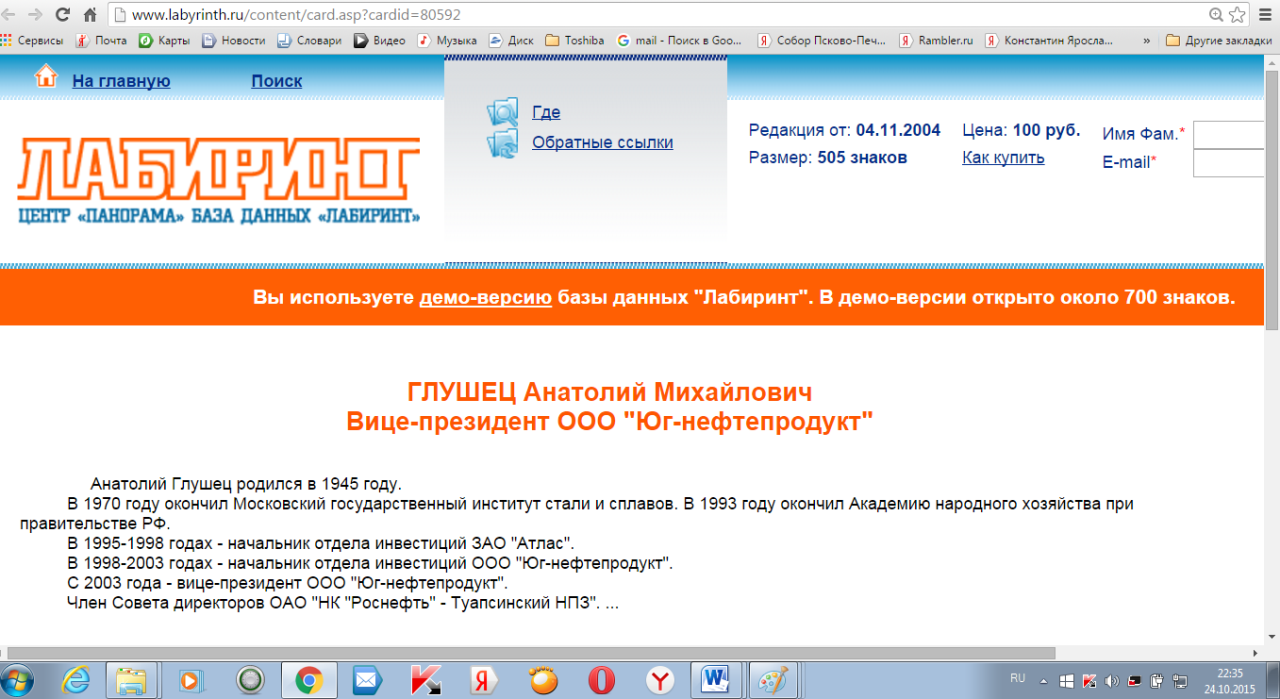This screenshot has width=1280, height=699.
Task: Open the Сервисы apps bookmark
Action: (32, 41)
